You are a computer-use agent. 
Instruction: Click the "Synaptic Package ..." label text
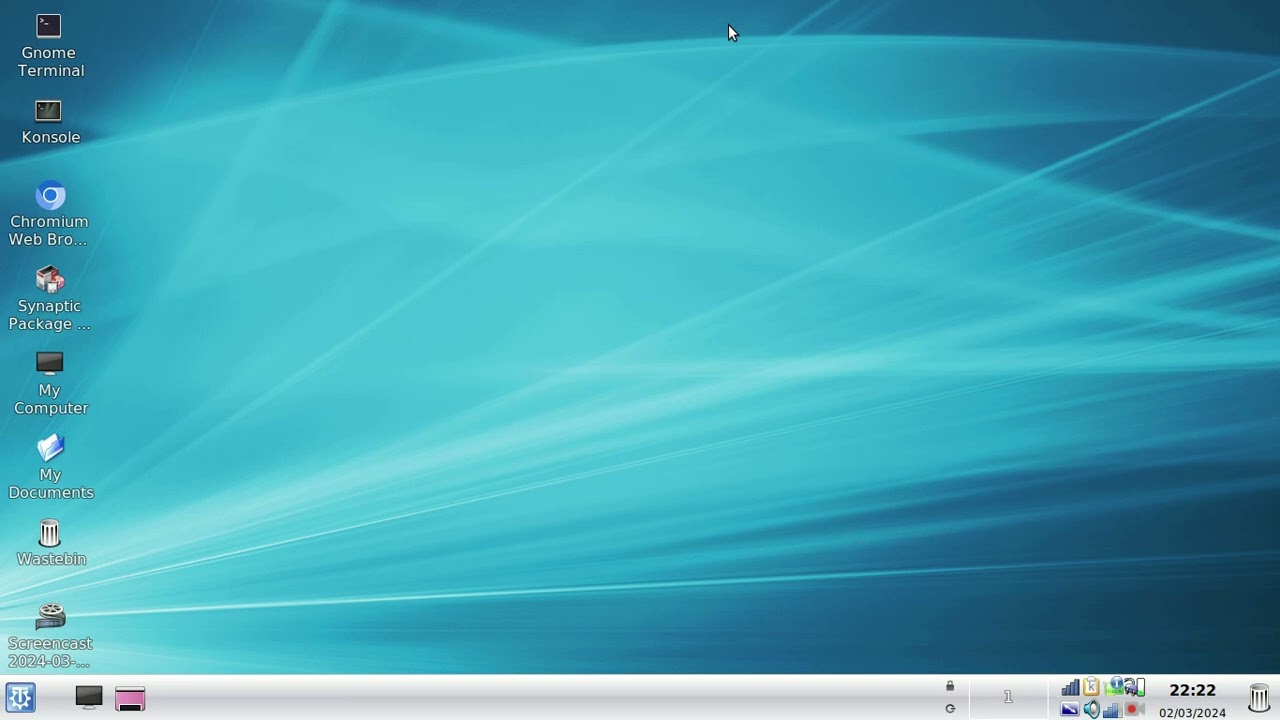49,315
